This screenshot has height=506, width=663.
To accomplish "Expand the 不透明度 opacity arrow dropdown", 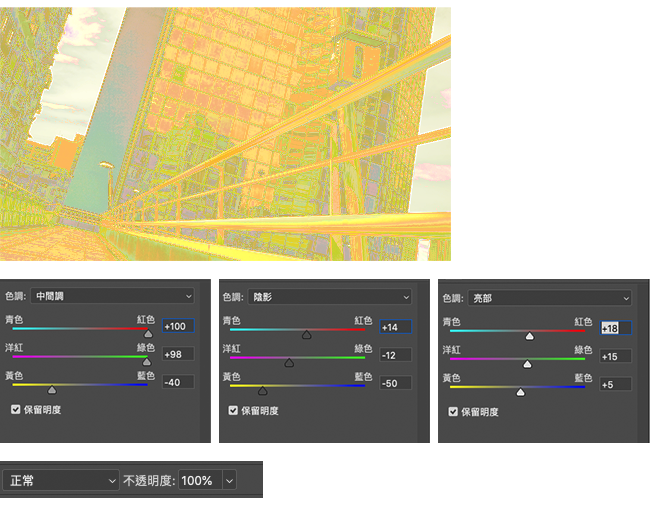I will pyautogui.click(x=230, y=481).
